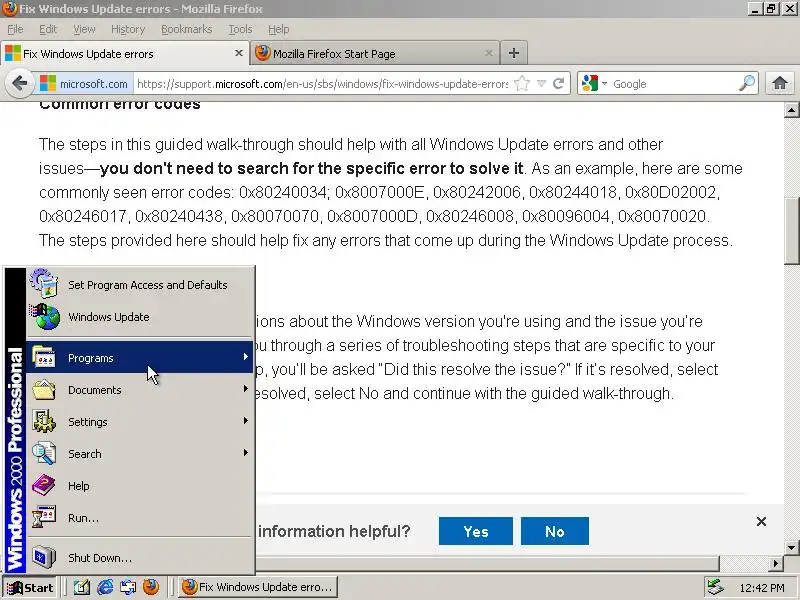Viewport: 800px width, 600px height.
Task: Choose Shut Down... from the Start menu
Action: tap(140, 558)
